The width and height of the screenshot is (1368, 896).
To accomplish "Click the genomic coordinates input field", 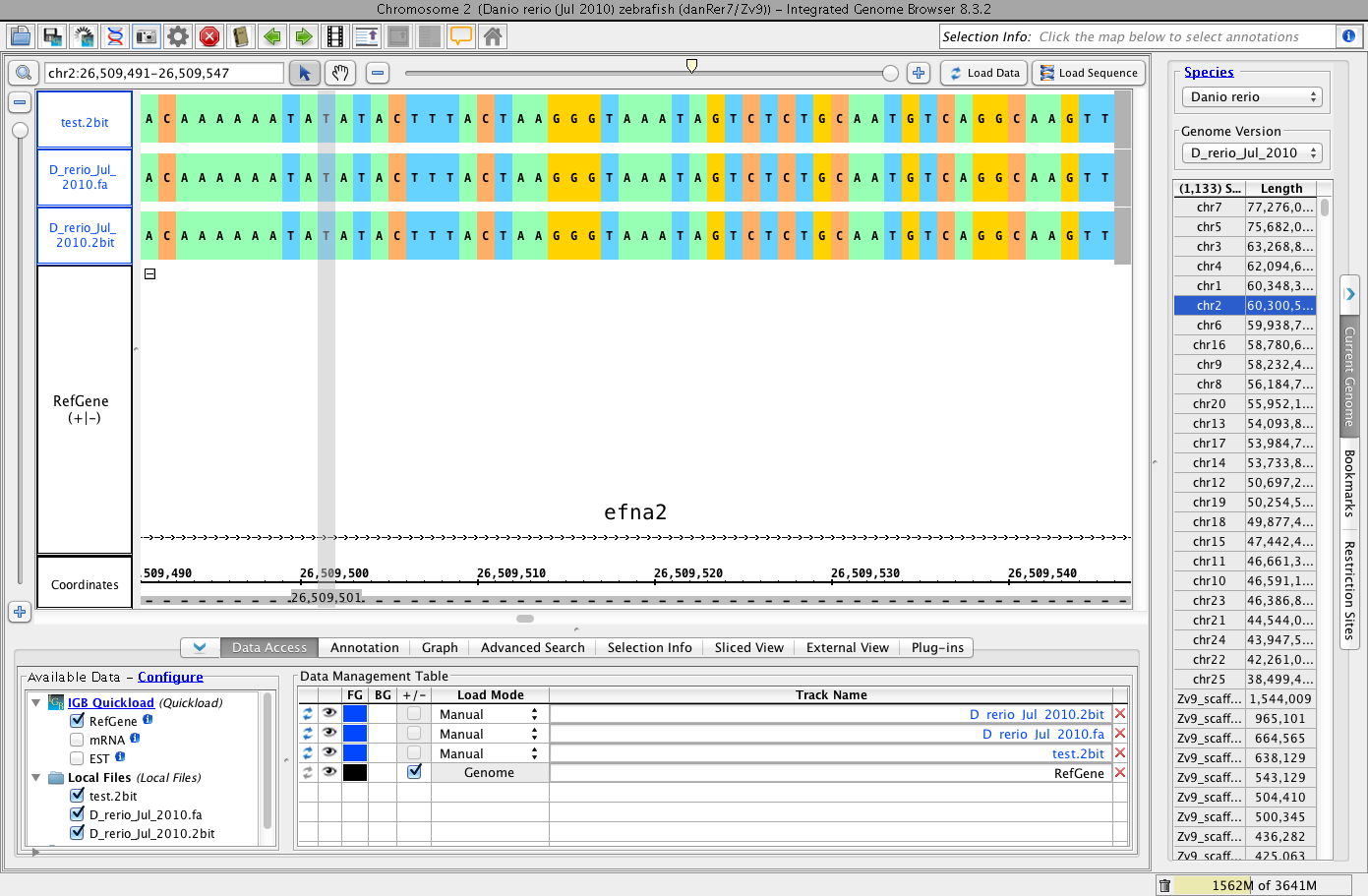I will tap(163, 73).
